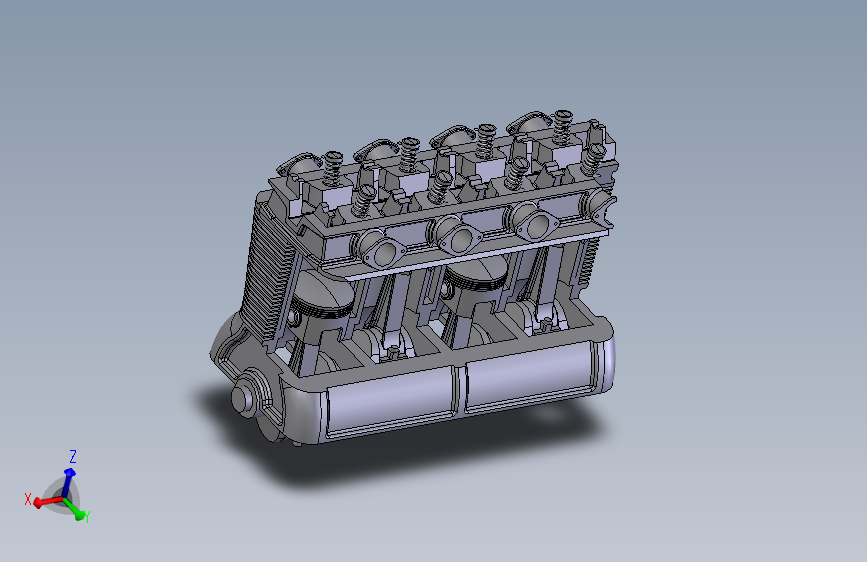This screenshot has height=562, width=867.
Task: Select the finned cylinder wall of engine
Action: [x=268, y=271]
